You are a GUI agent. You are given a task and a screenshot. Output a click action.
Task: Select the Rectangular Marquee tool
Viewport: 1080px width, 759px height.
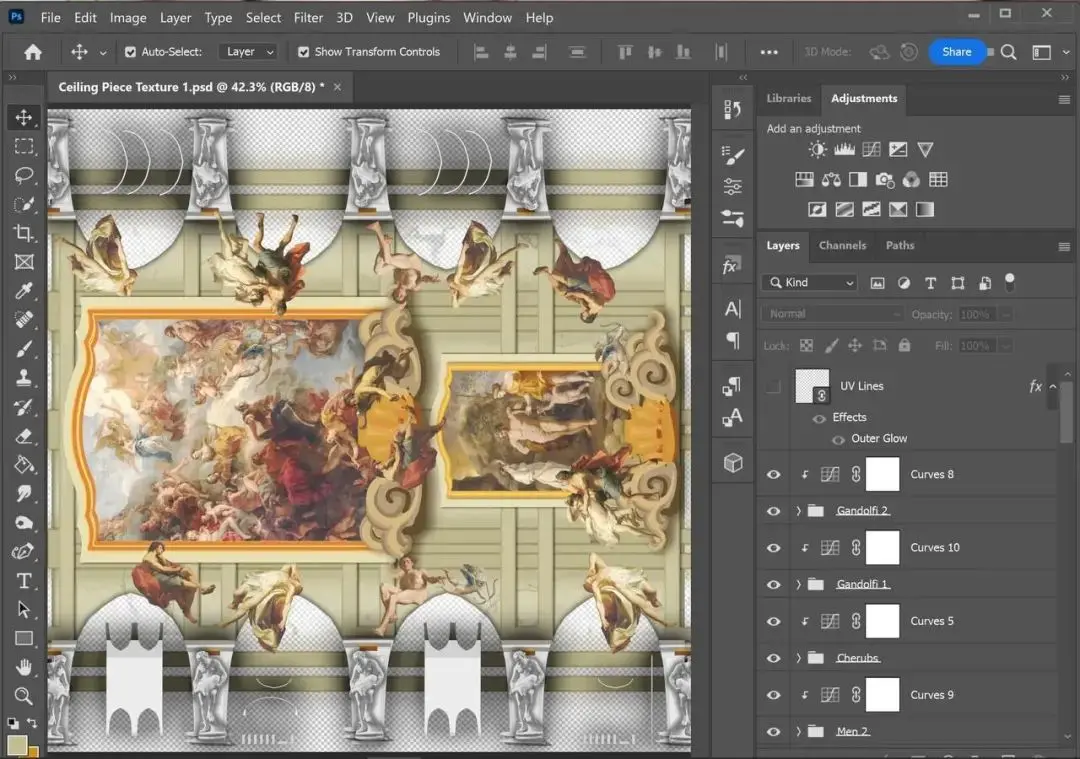(24, 146)
